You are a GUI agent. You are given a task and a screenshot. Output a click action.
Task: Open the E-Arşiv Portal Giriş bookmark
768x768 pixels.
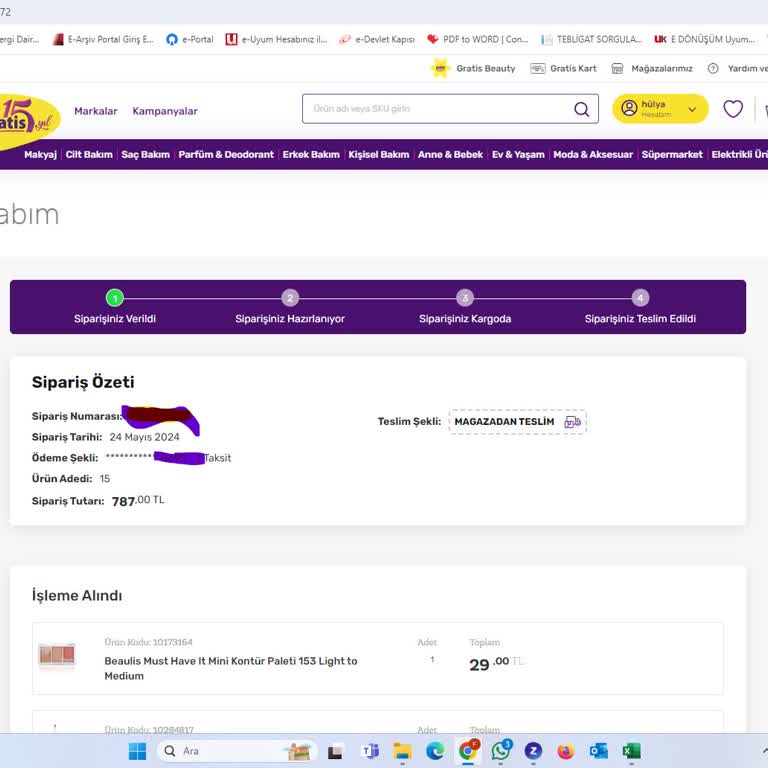(x=103, y=39)
